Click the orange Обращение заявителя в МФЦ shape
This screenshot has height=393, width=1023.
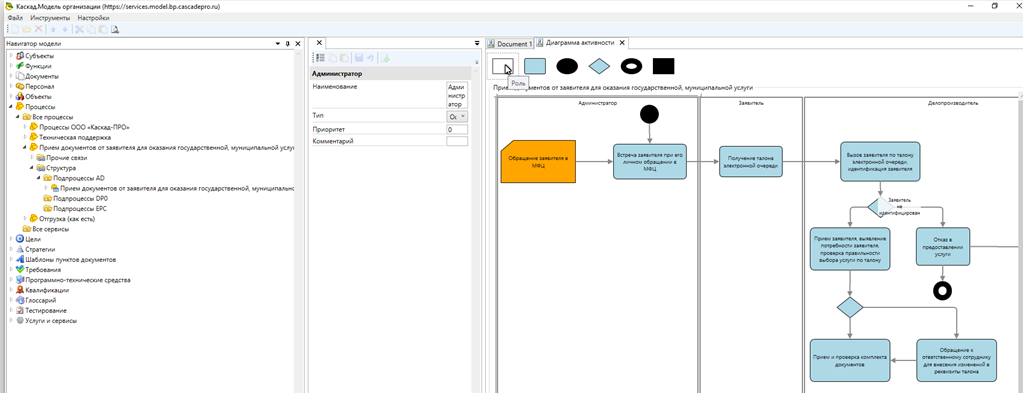[538, 161]
